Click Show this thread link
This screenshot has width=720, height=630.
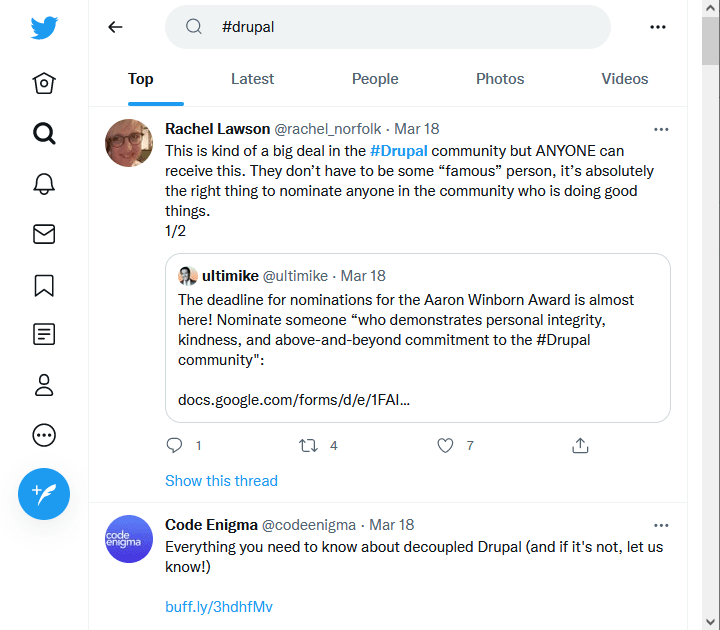point(221,481)
